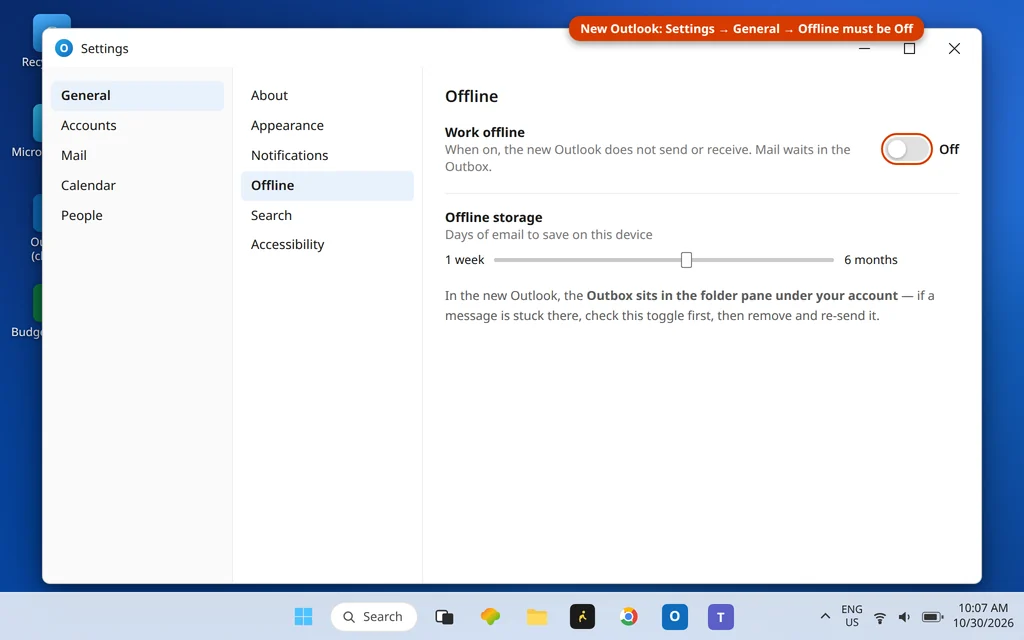This screenshot has width=1024, height=640.
Task: Open Teams from the taskbar
Action: click(x=721, y=616)
